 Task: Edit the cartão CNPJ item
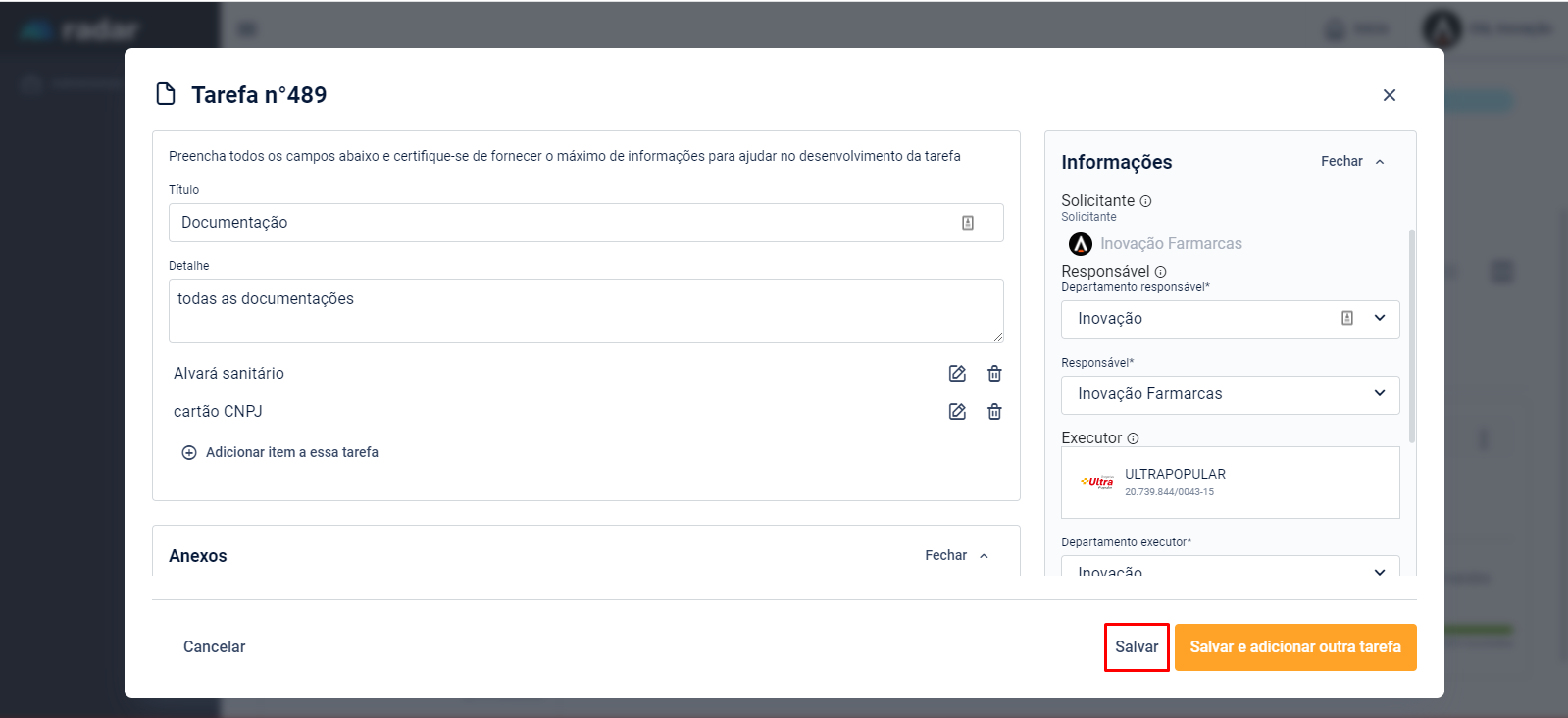point(957,412)
